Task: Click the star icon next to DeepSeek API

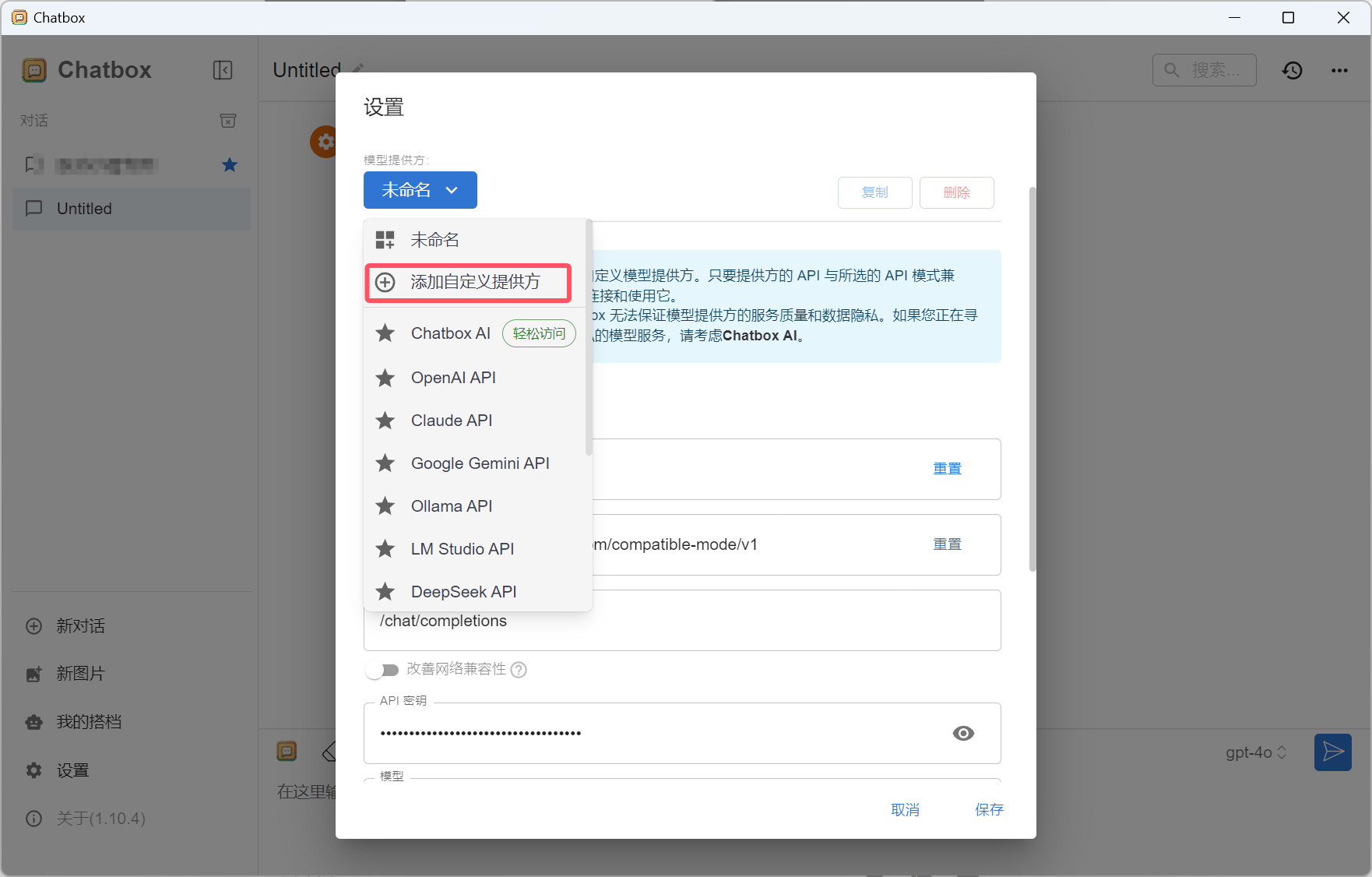Action: click(385, 592)
